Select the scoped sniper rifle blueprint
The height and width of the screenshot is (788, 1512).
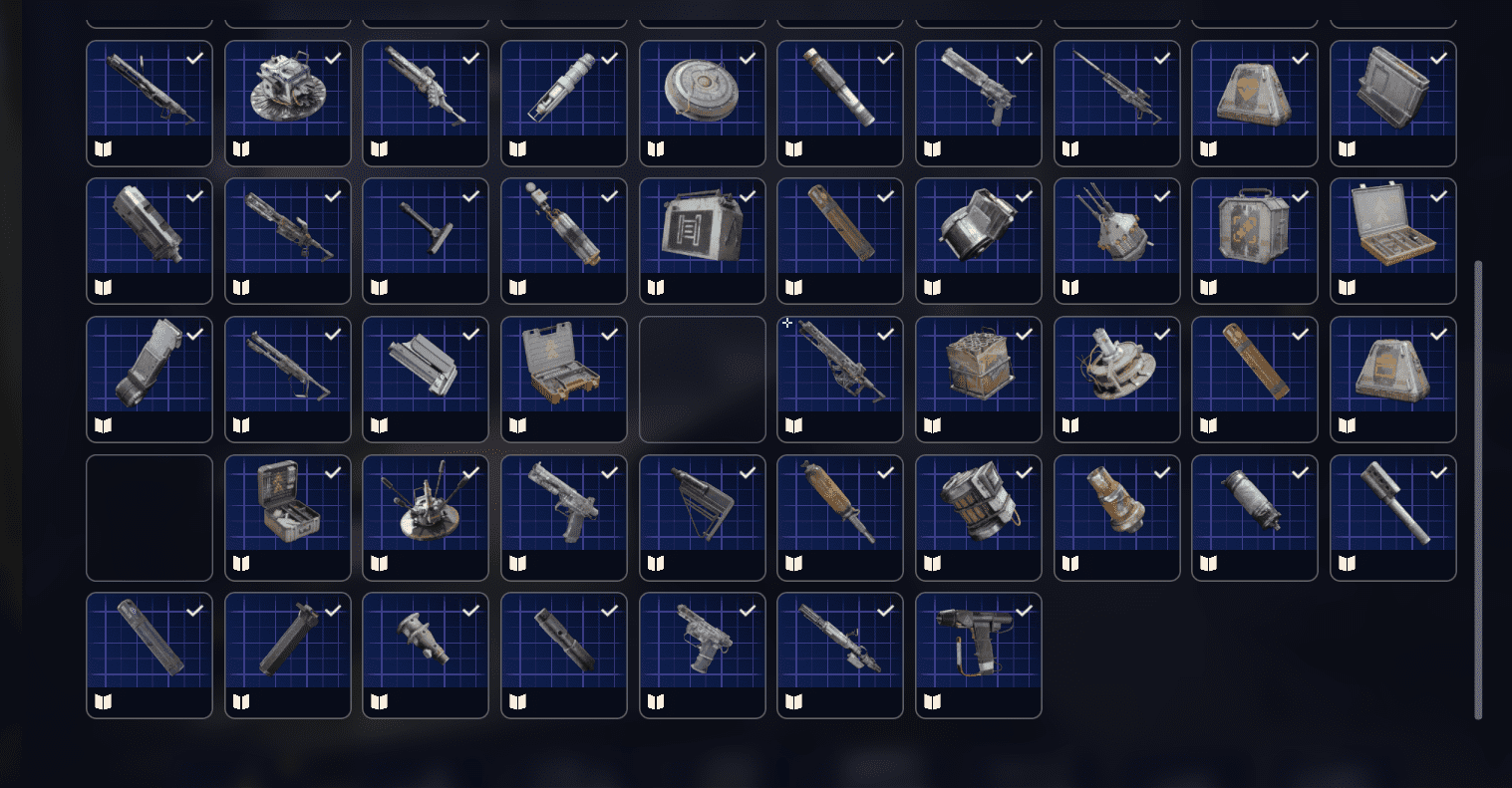click(1117, 103)
